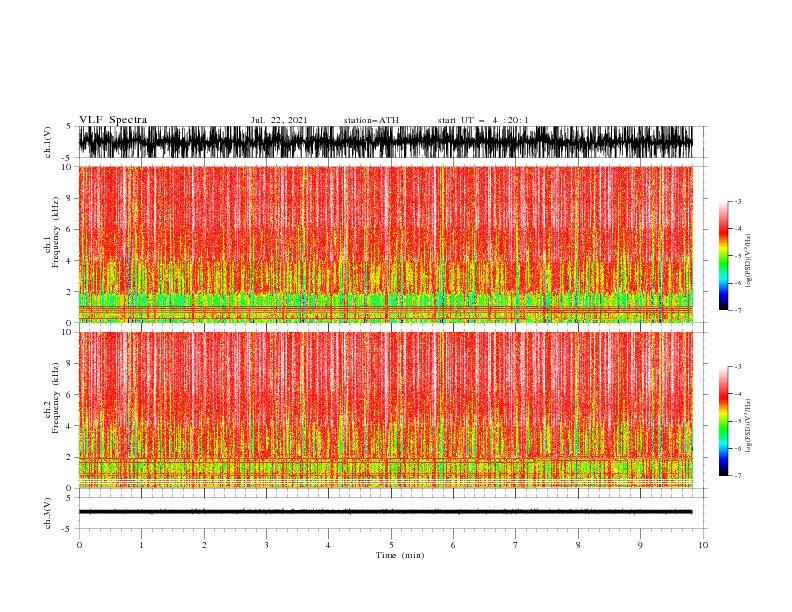Click the ch.2 spectrogram color scale bar

click(x=723, y=421)
